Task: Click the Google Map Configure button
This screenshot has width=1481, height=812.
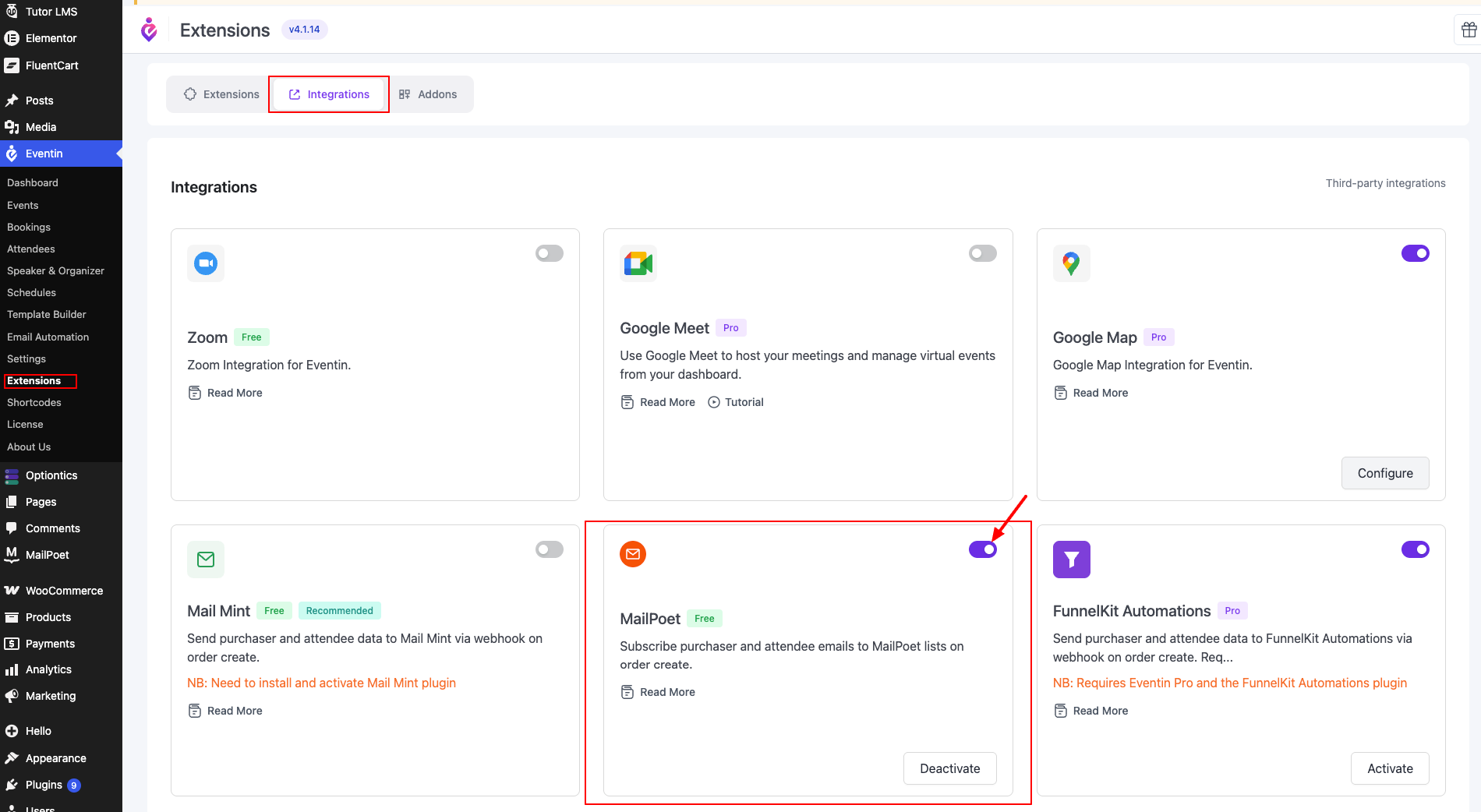Action: [1385, 473]
